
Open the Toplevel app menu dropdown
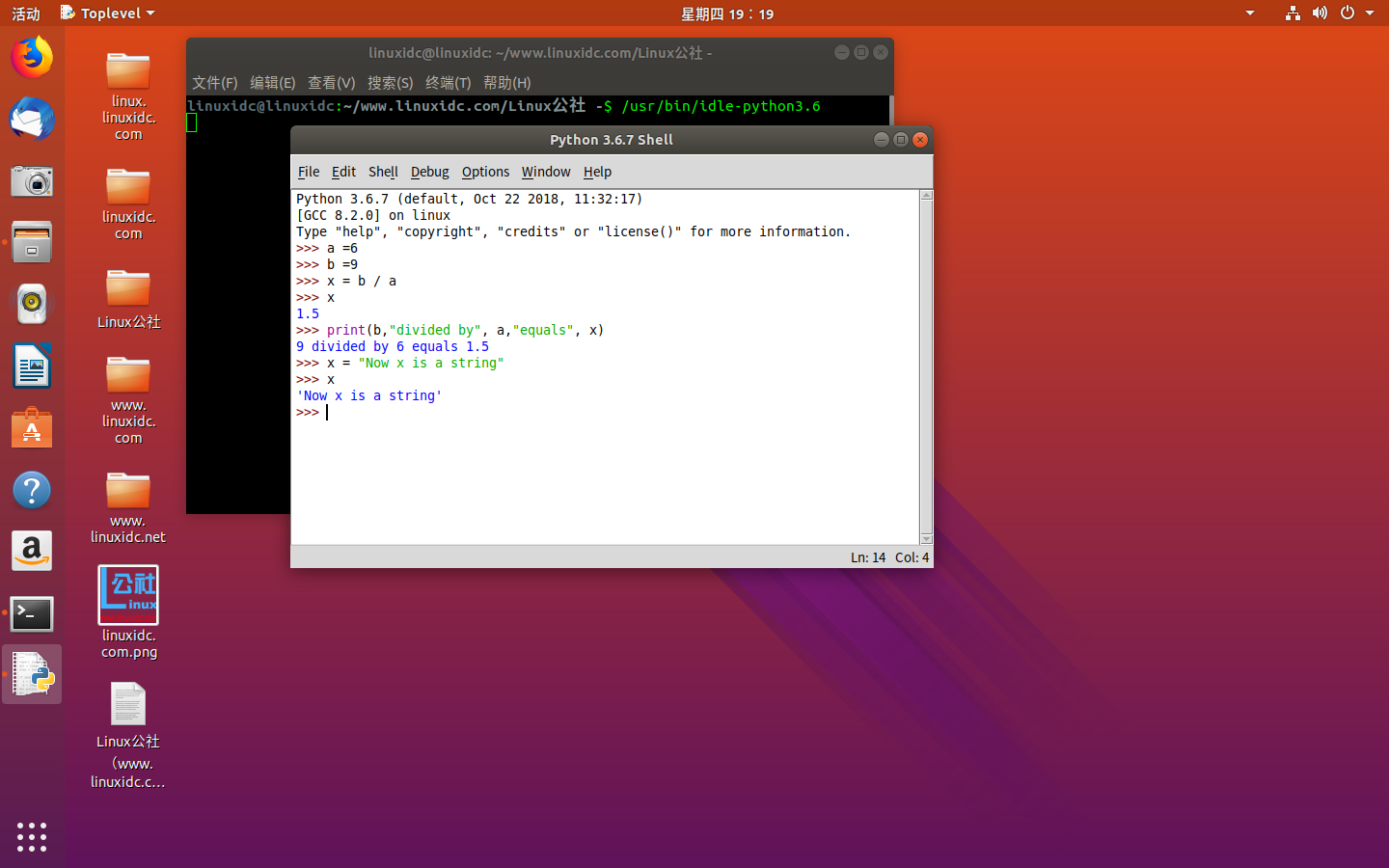point(107,14)
